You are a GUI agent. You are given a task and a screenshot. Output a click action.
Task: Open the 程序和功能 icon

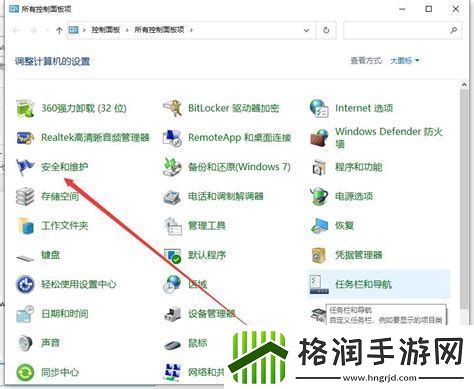319,167
